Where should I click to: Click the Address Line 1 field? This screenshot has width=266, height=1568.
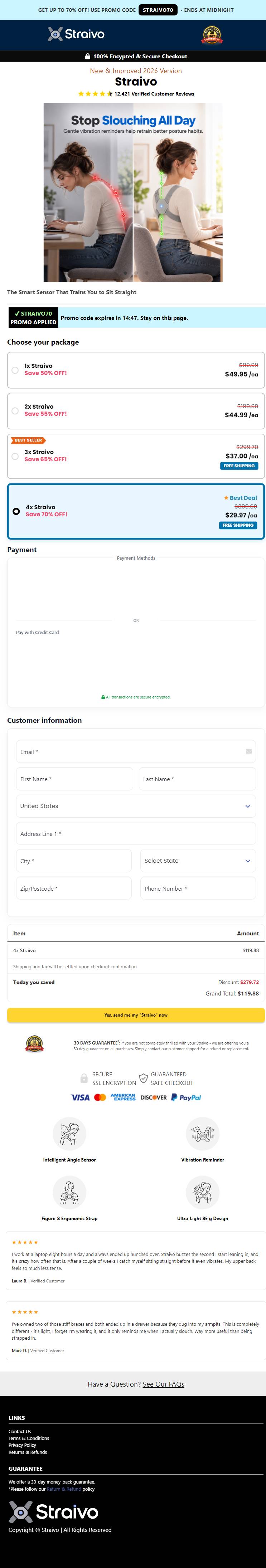click(x=136, y=834)
